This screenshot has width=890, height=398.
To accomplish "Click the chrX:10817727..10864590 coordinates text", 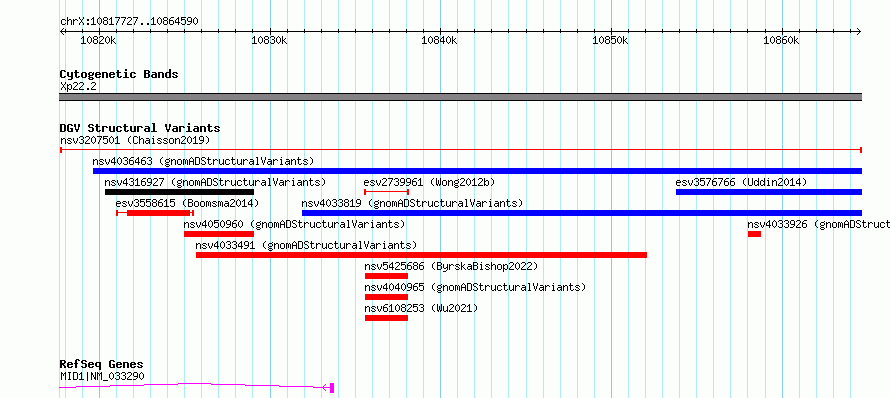I will point(129,22).
